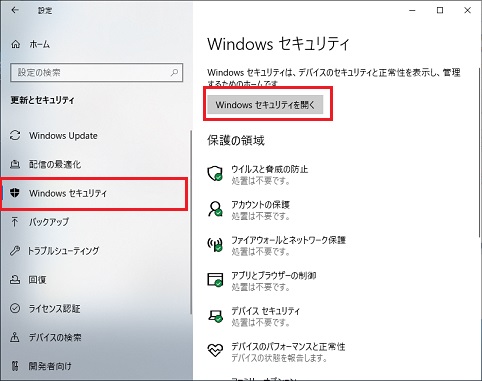Viewport: 482px width, 381px height.
Task: Click the app and browser control window icon
Action: 215,280
